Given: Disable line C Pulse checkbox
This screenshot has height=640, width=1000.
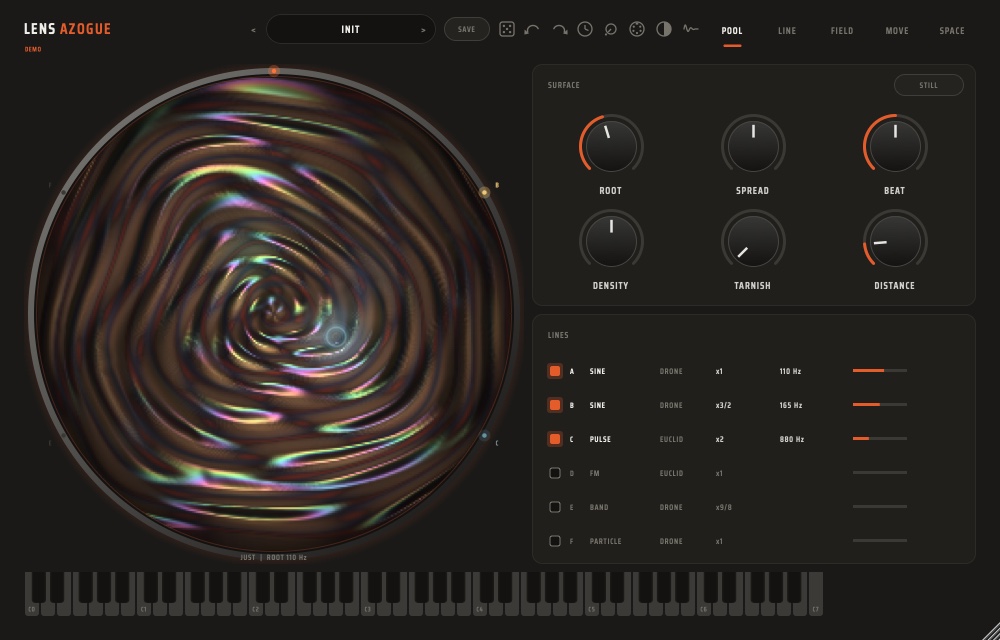Looking at the screenshot, I should 555,439.
